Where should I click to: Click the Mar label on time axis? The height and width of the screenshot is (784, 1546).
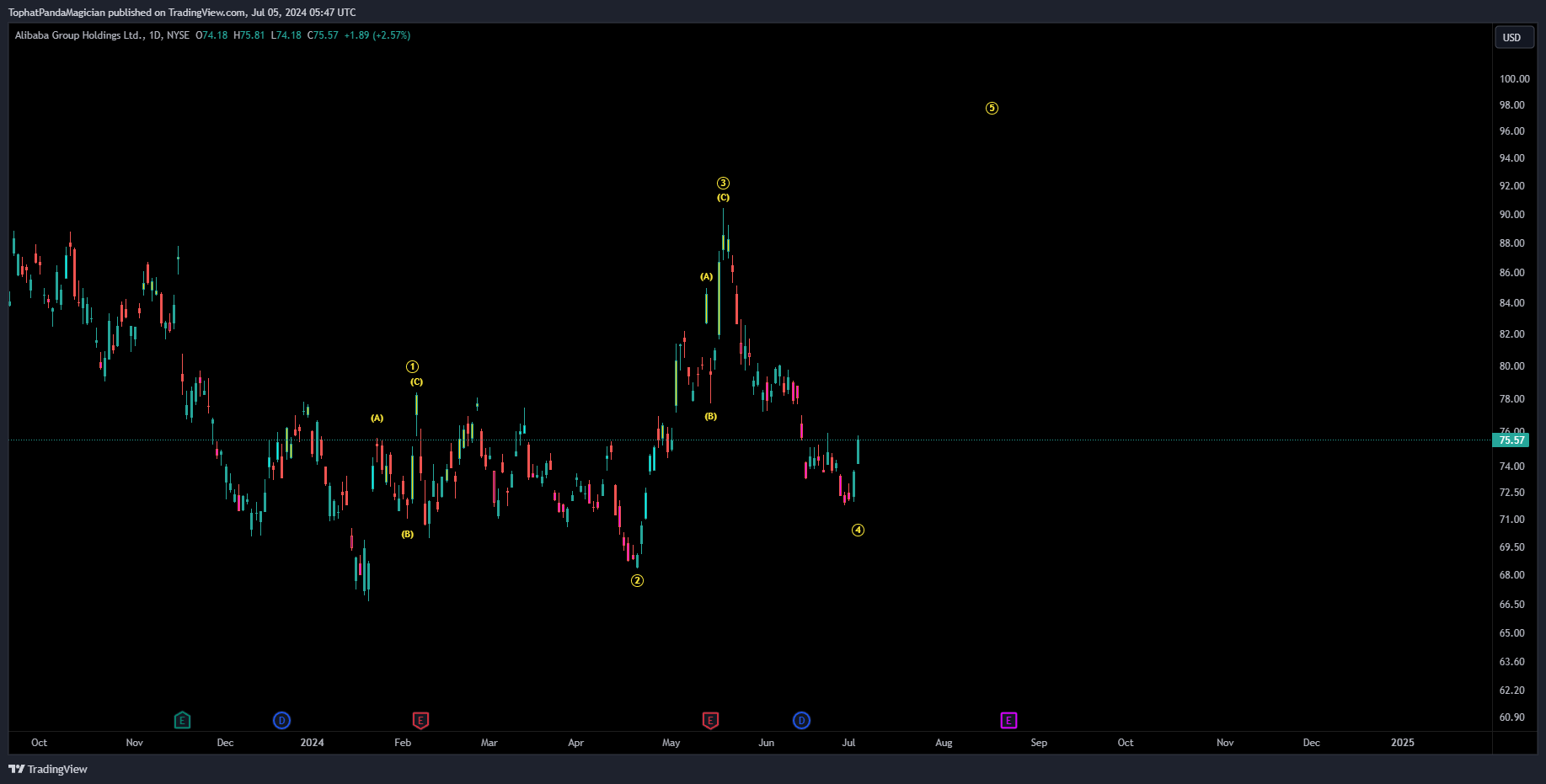(489, 742)
